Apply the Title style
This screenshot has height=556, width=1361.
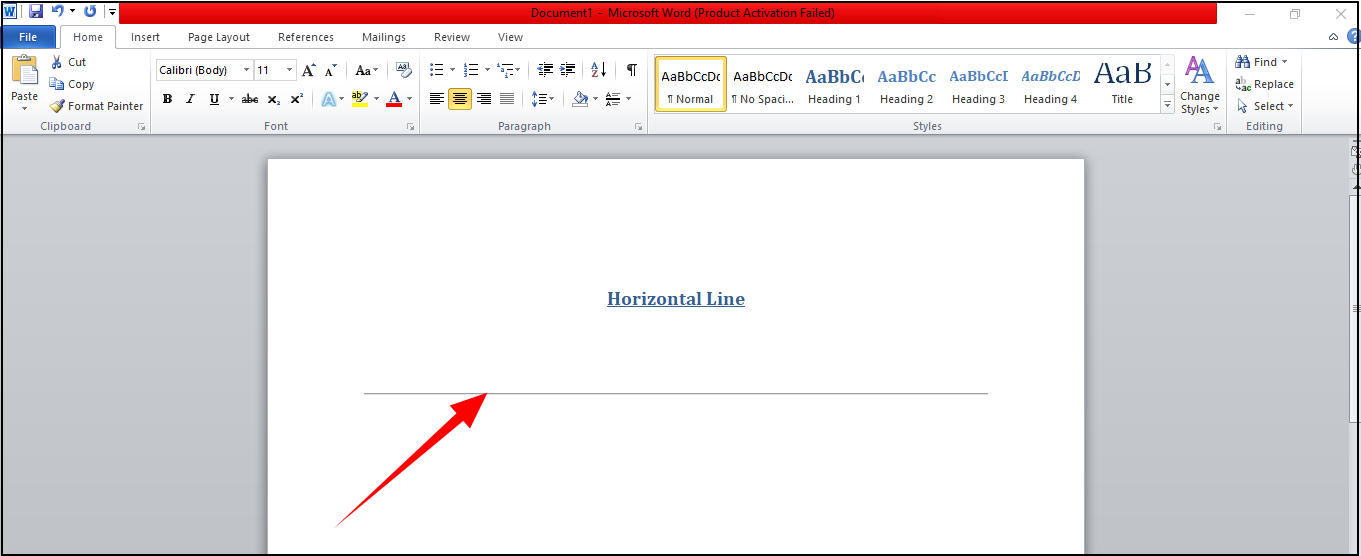click(x=1122, y=84)
